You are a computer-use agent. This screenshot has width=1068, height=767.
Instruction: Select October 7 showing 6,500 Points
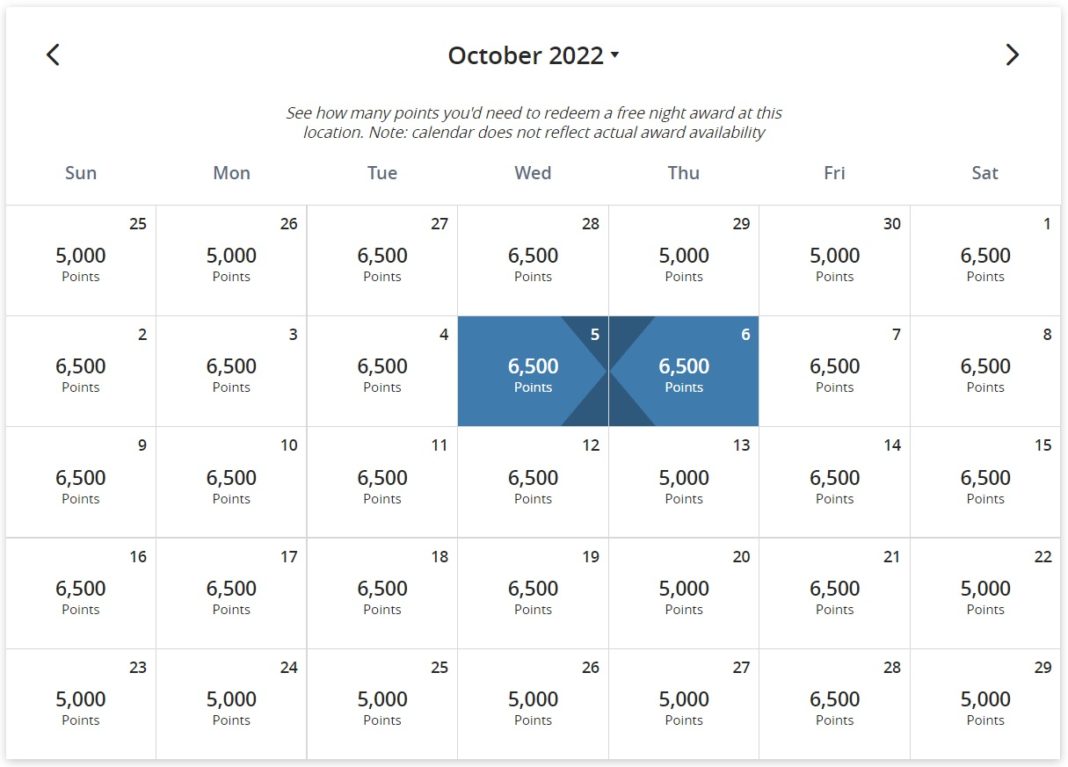tap(834, 370)
